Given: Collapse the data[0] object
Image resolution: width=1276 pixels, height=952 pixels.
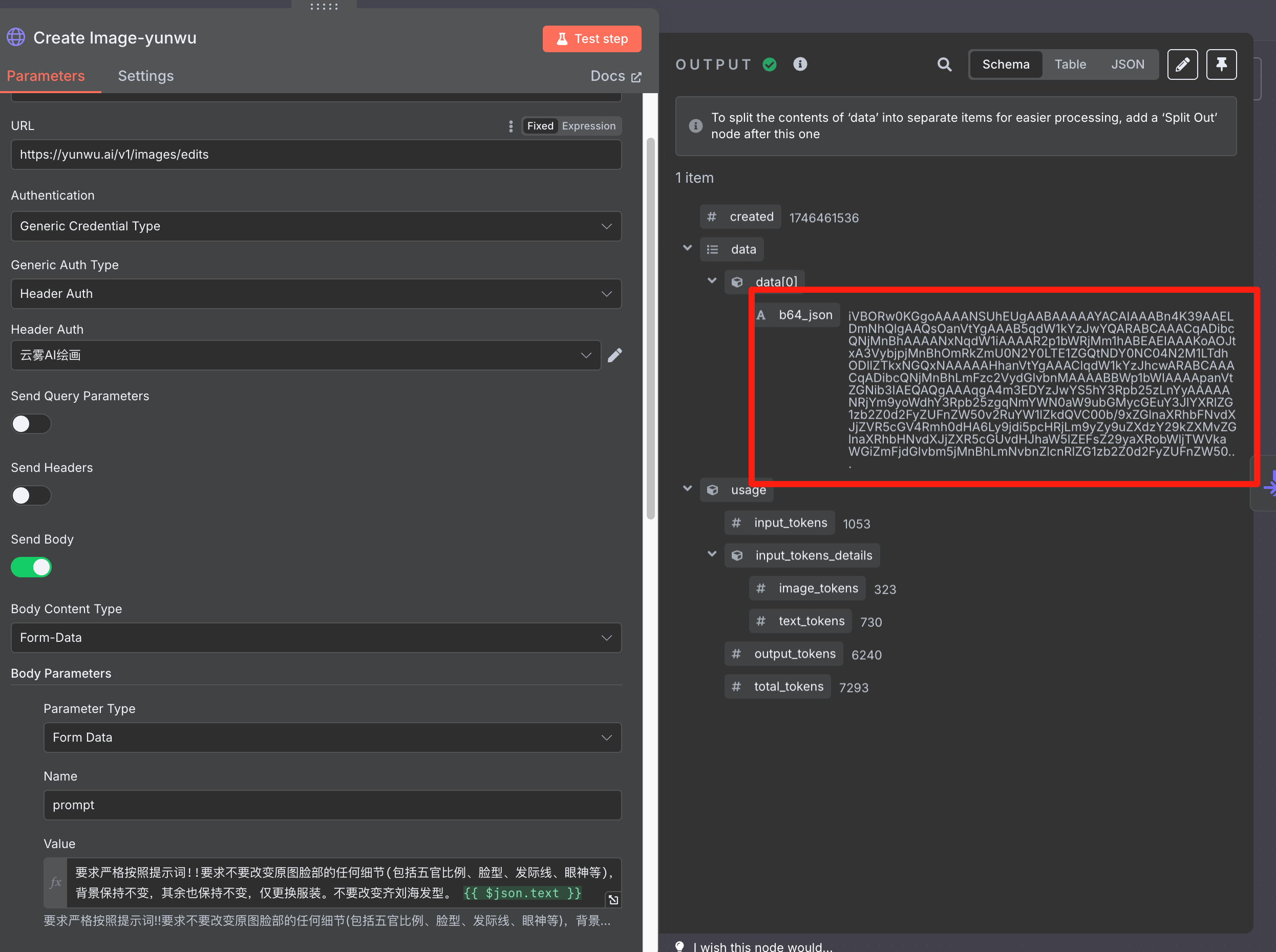Looking at the screenshot, I should coord(712,281).
